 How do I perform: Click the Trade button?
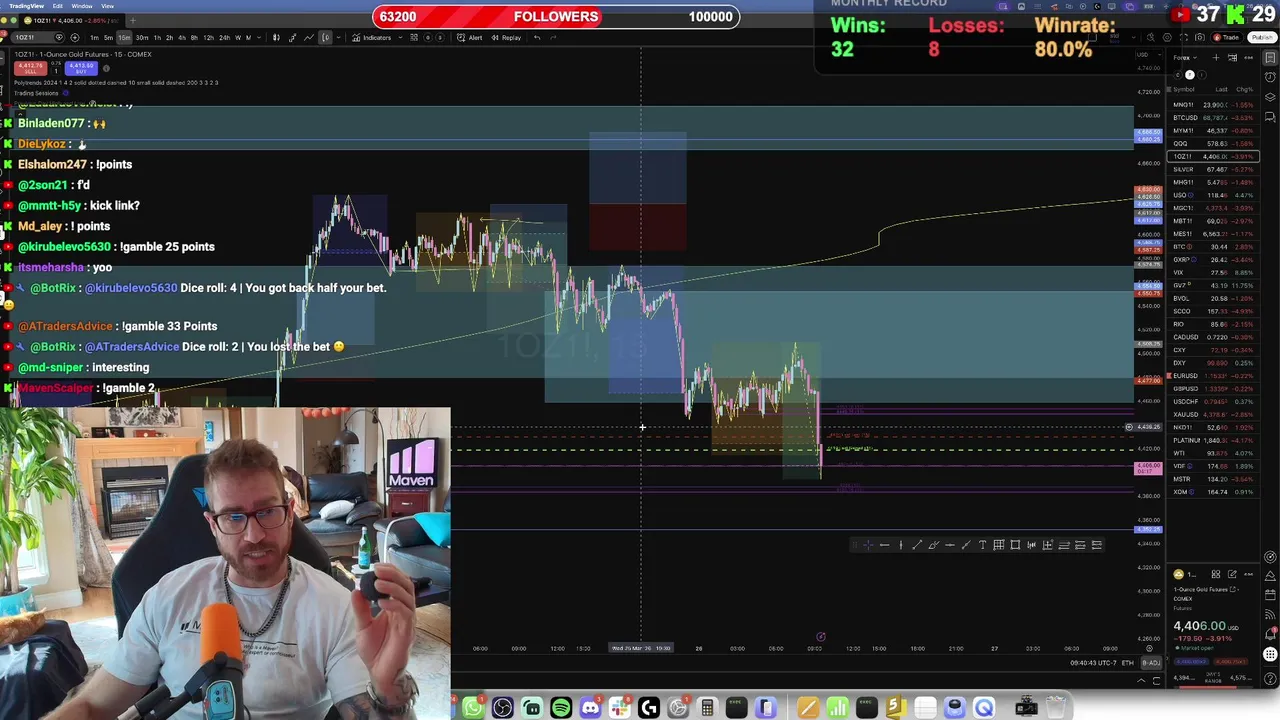pos(1226,37)
